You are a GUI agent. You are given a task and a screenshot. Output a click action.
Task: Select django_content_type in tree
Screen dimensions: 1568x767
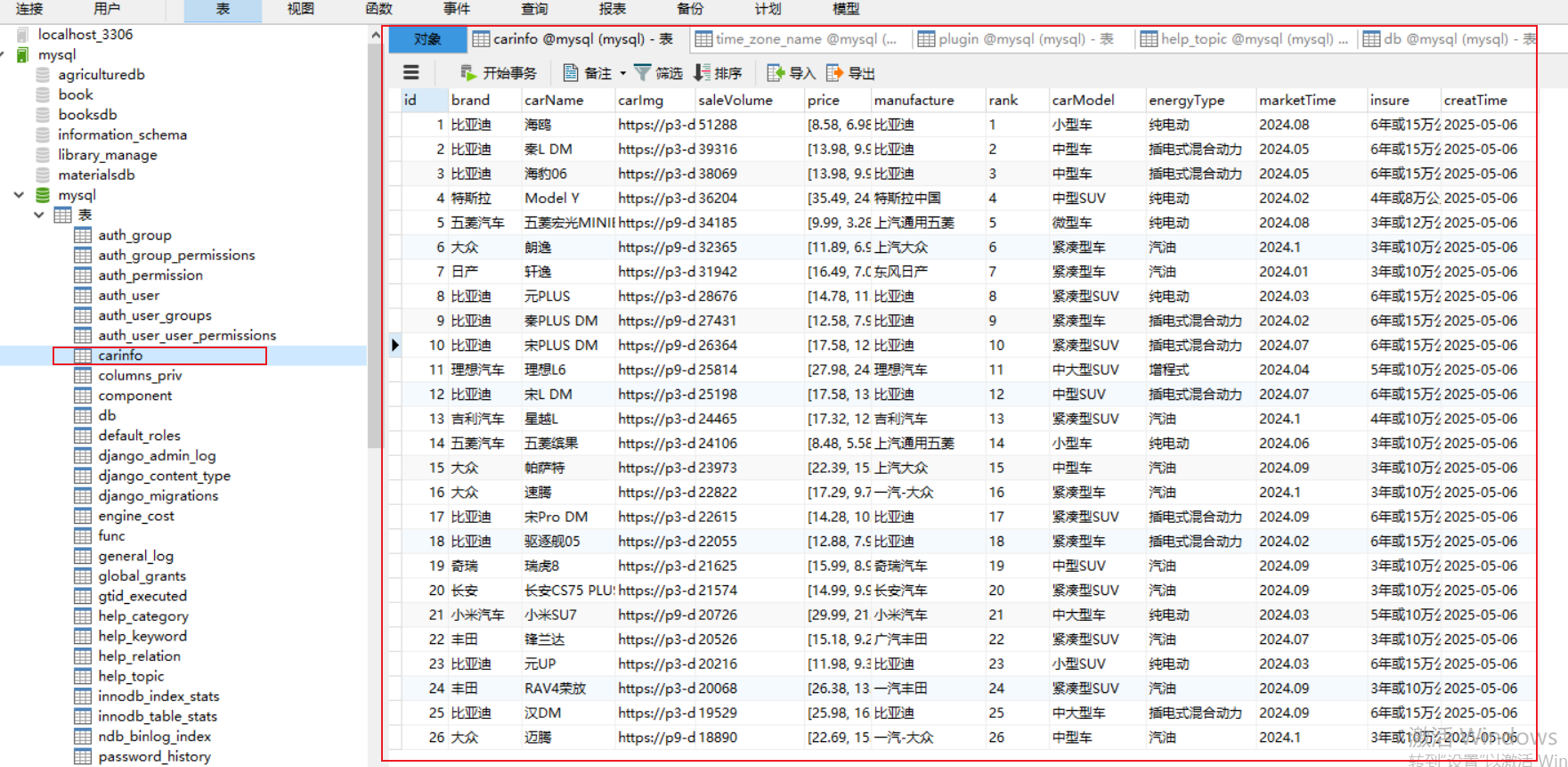tap(165, 476)
